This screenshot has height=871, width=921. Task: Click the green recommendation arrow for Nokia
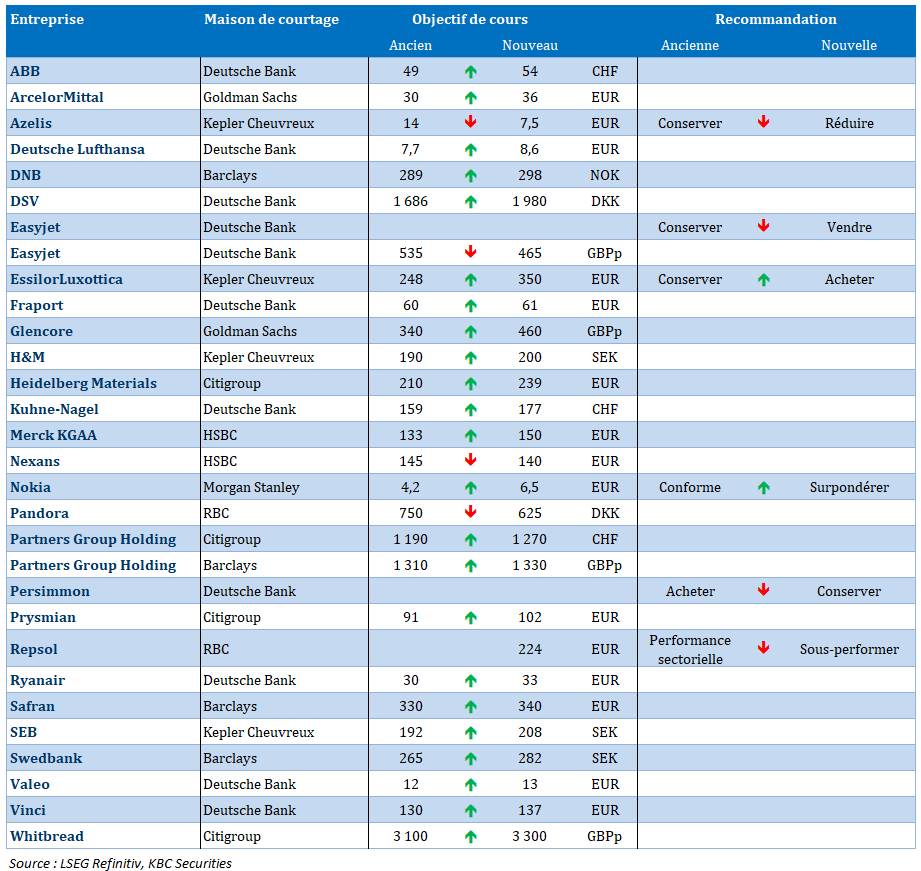click(763, 487)
